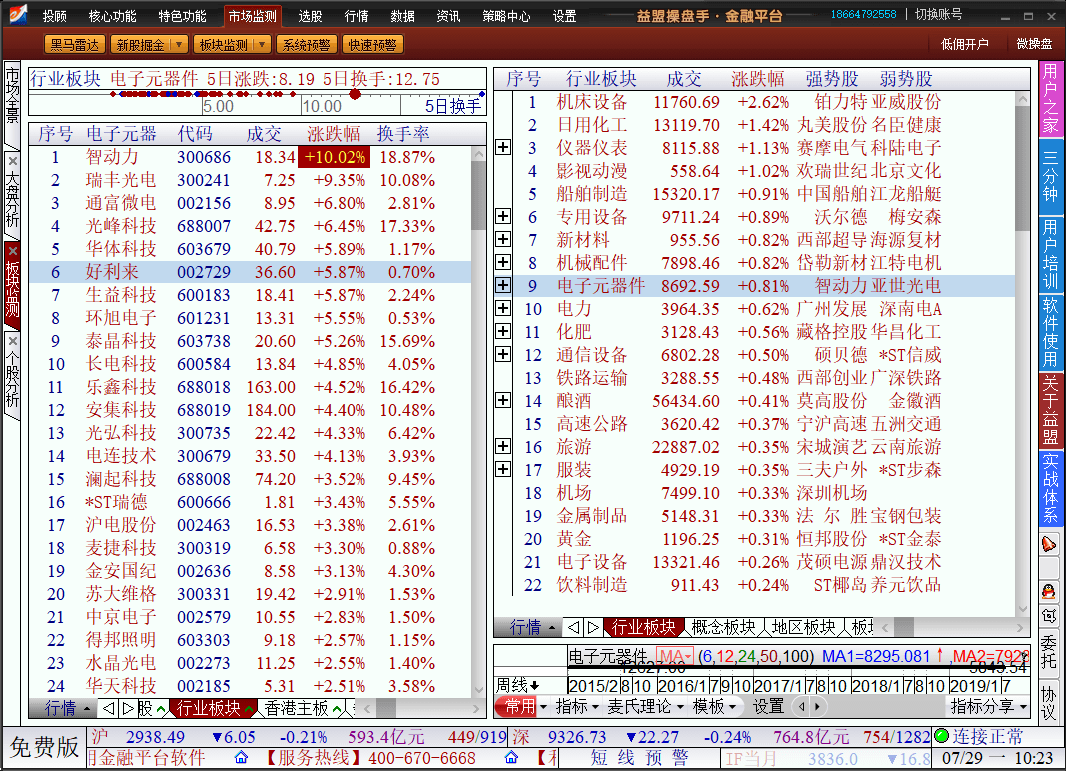Viewport: 1066px width, 771px height.
Task: Close the 大盘分析 side tab
Action: pos(13,161)
